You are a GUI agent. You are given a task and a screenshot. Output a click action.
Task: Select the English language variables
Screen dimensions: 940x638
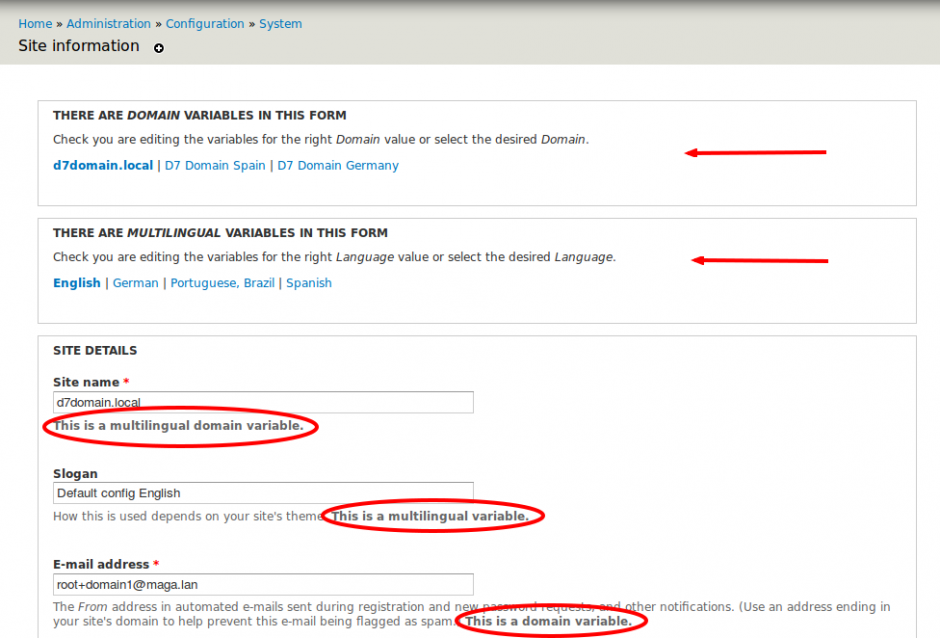click(x=77, y=282)
